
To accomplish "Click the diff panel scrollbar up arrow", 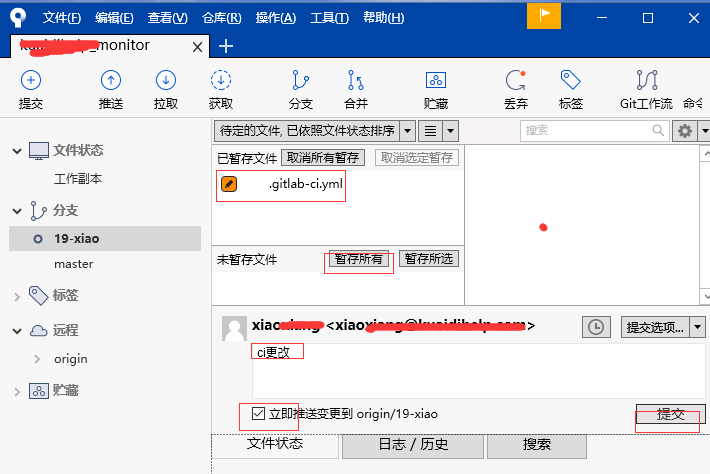I will click(x=705, y=154).
